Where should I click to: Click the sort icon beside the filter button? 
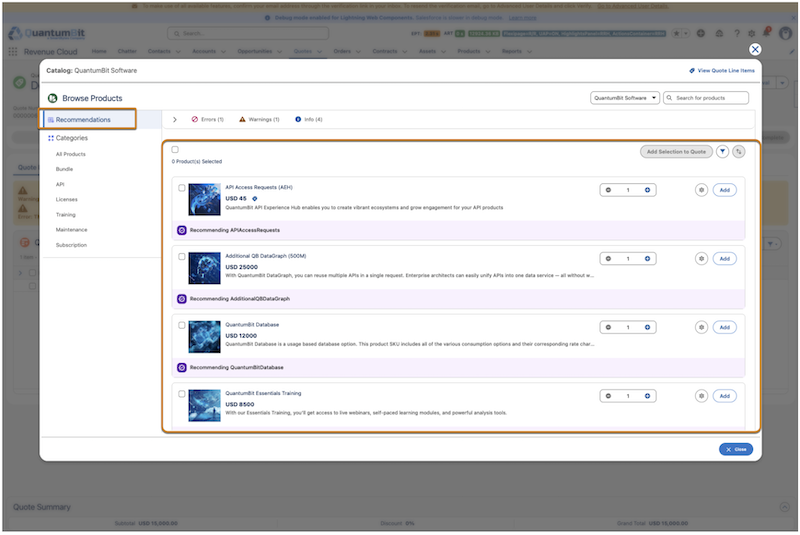(739, 152)
